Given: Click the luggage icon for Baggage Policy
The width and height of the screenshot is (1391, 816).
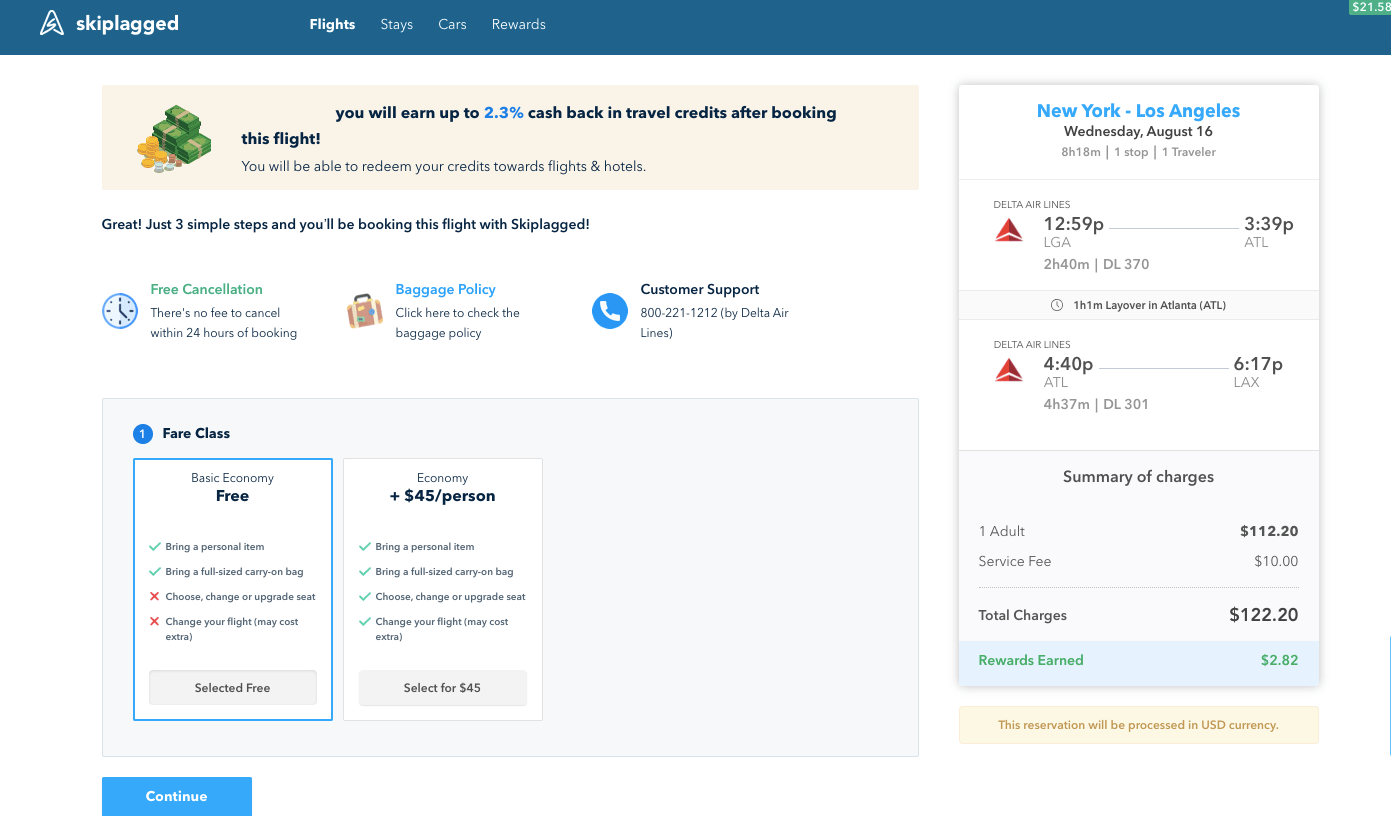Looking at the screenshot, I should tap(364, 311).
